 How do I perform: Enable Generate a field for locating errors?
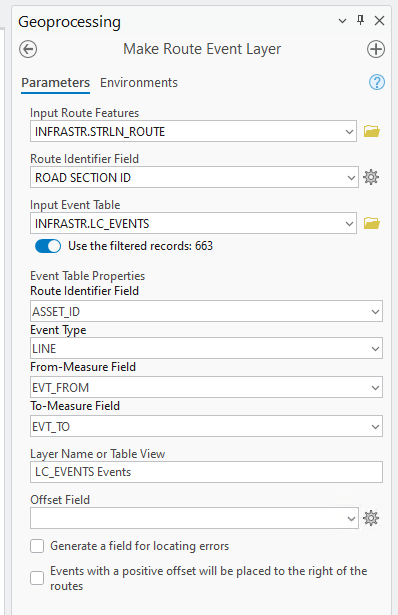[37, 546]
